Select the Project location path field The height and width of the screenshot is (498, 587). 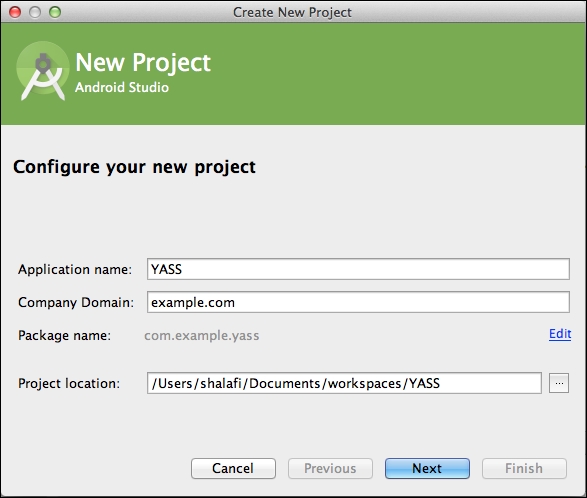[x=344, y=383]
